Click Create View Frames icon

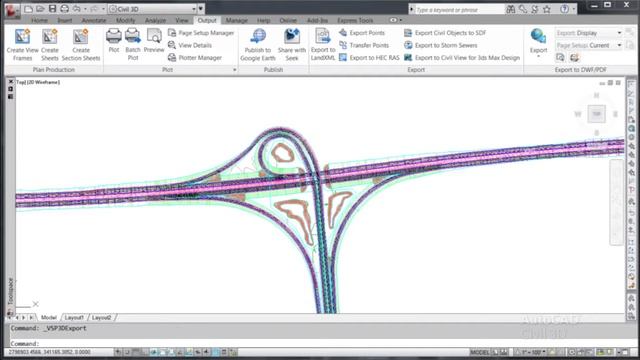pyautogui.click(x=22, y=37)
